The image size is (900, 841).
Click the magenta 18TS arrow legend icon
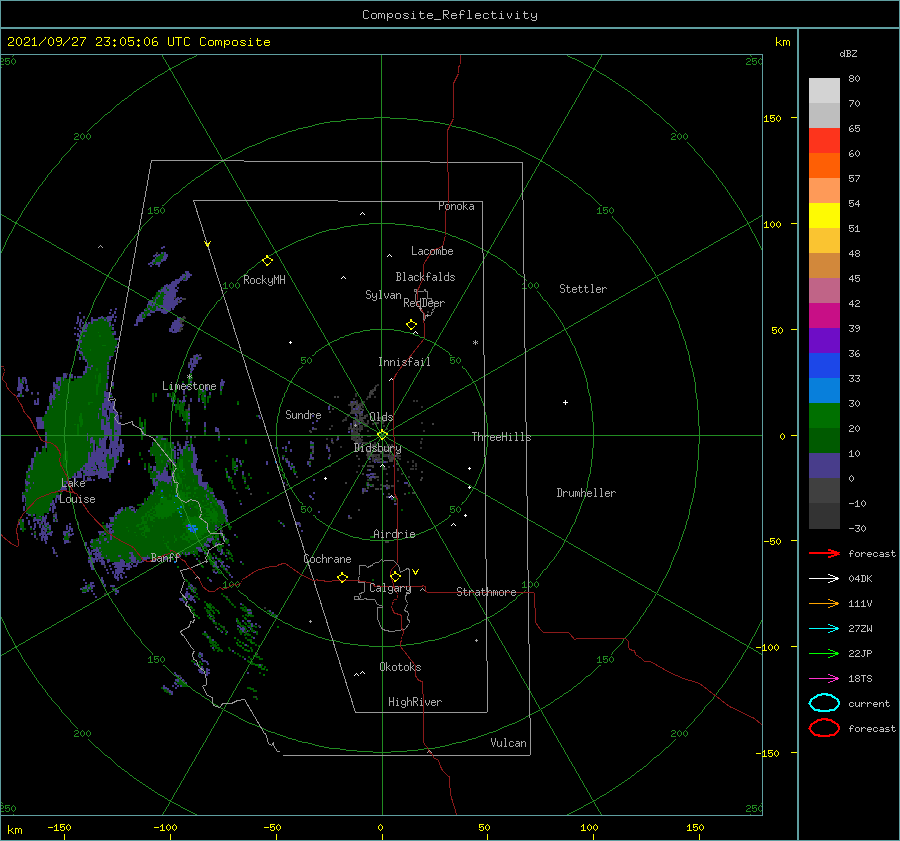pyautogui.click(x=824, y=679)
